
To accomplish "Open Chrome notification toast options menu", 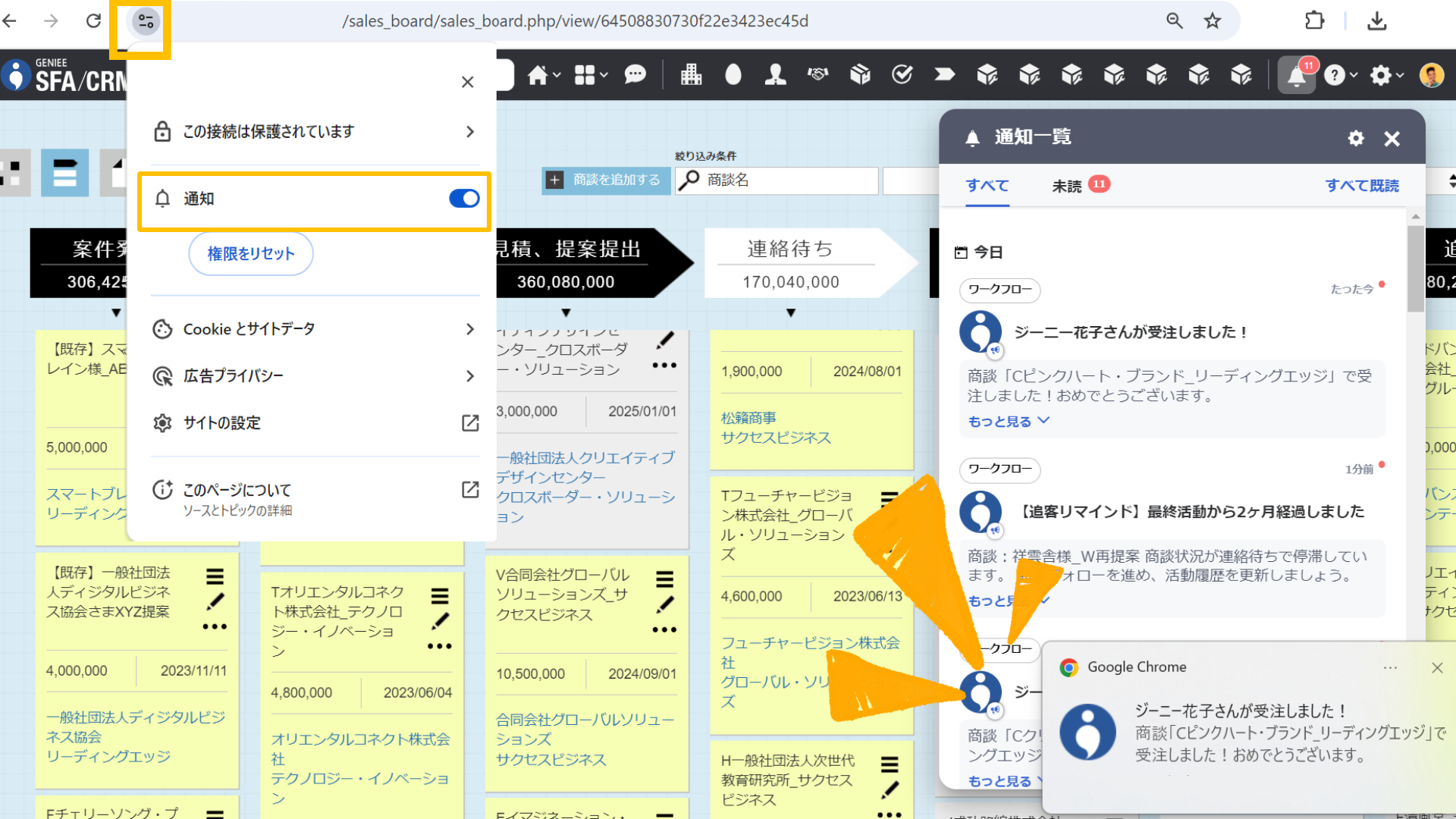I will pos(1390,667).
